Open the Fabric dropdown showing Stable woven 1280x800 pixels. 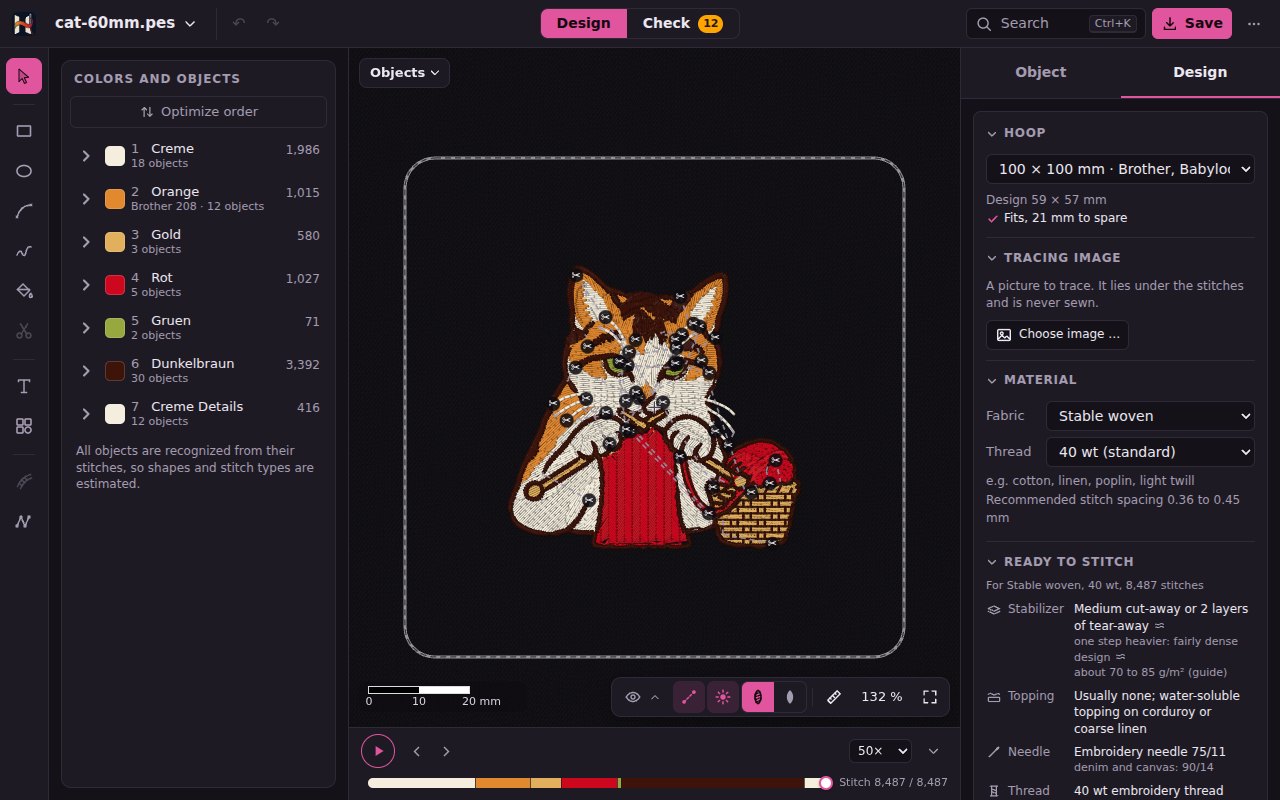tap(1150, 416)
